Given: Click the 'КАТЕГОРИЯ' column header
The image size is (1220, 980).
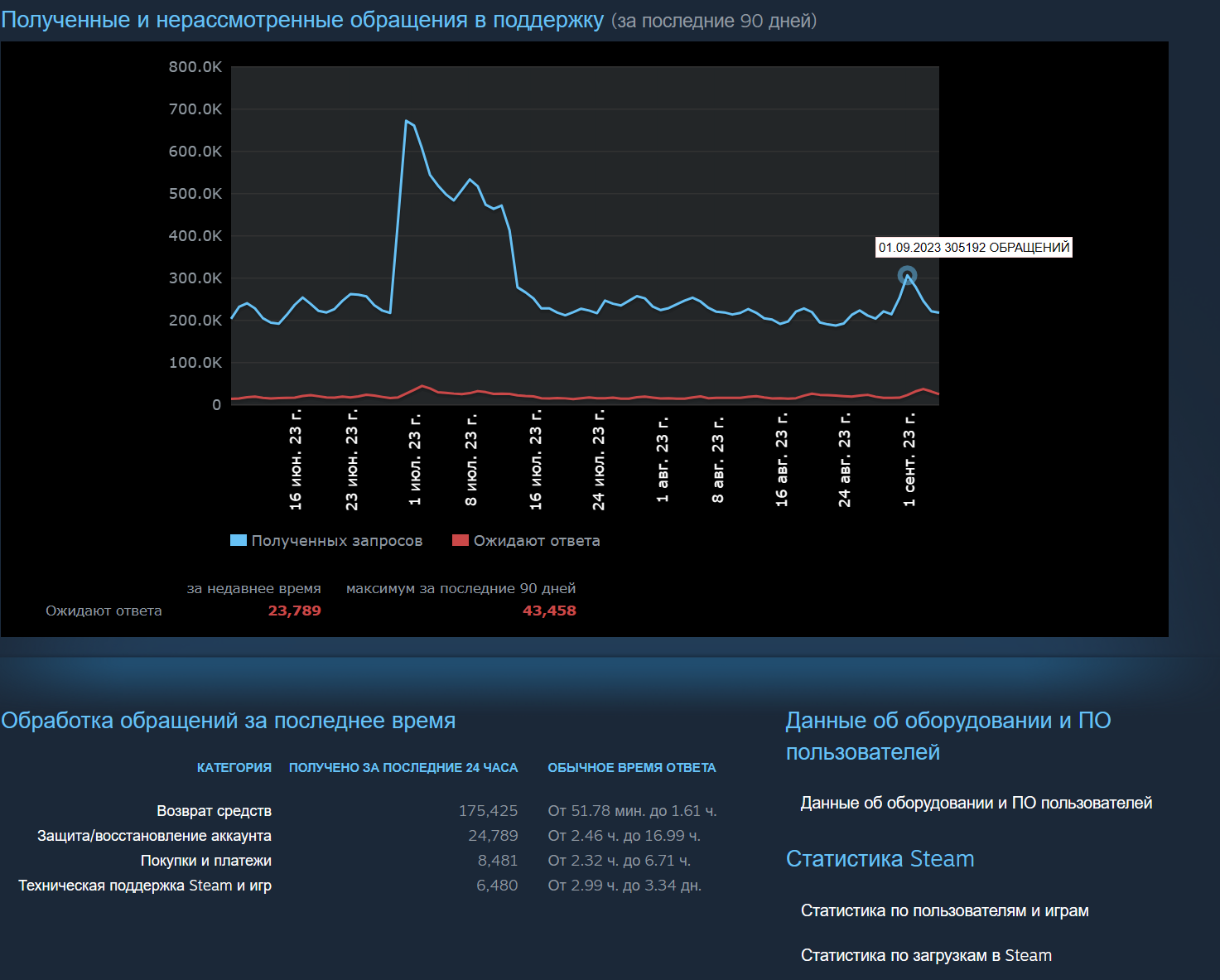Looking at the screenshot, I should 234,768.
